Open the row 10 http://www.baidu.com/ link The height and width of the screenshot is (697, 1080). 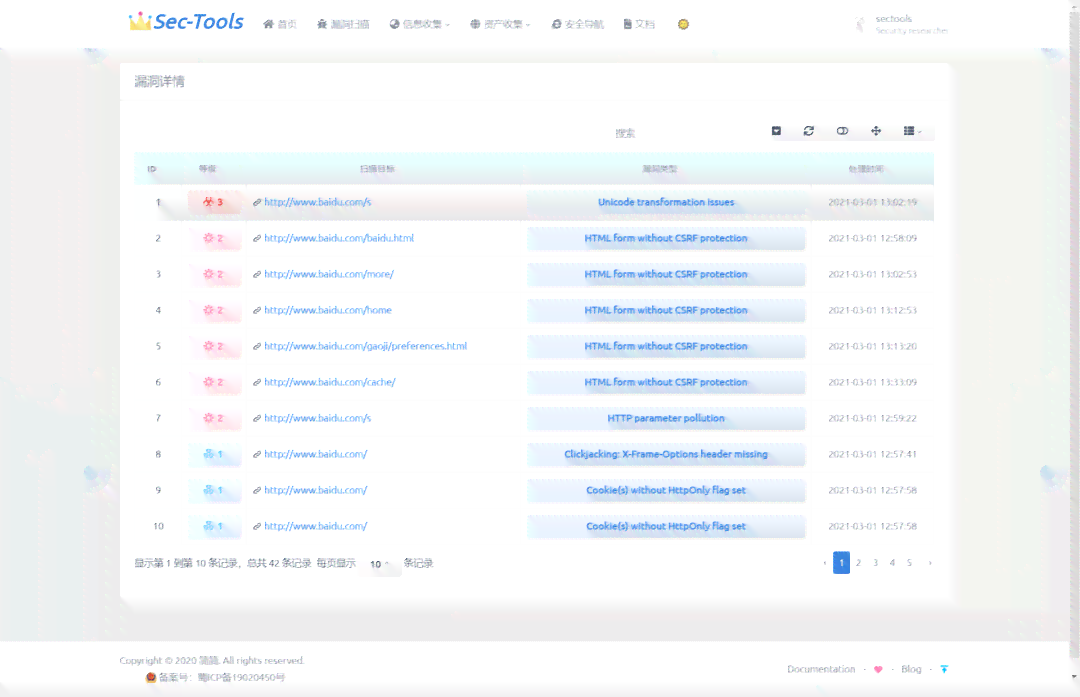[315, 526]
